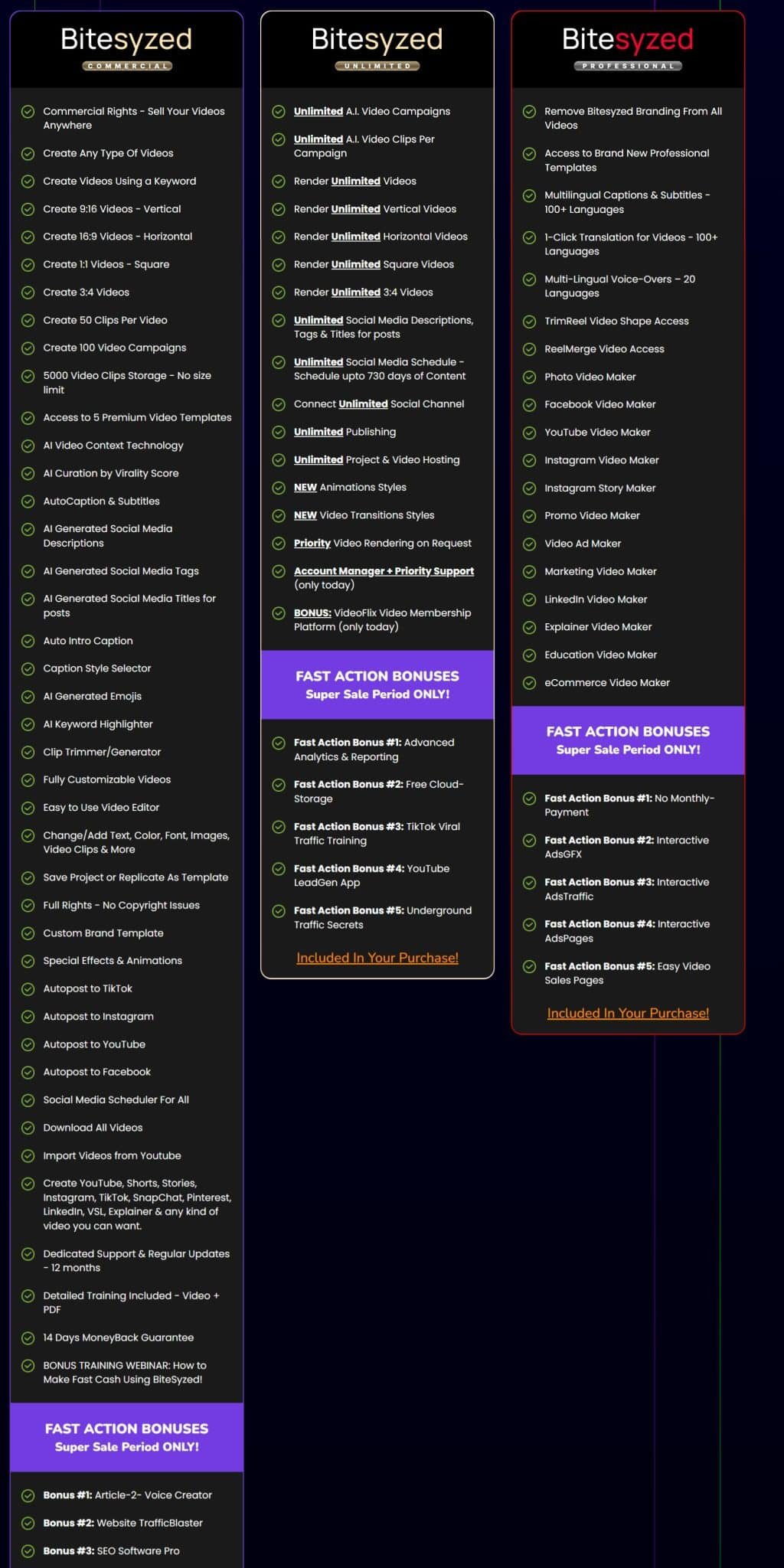Click the checkmark icon beside Commercial Rights
This screenshot has width=784, height=1568.
[28, 111]
